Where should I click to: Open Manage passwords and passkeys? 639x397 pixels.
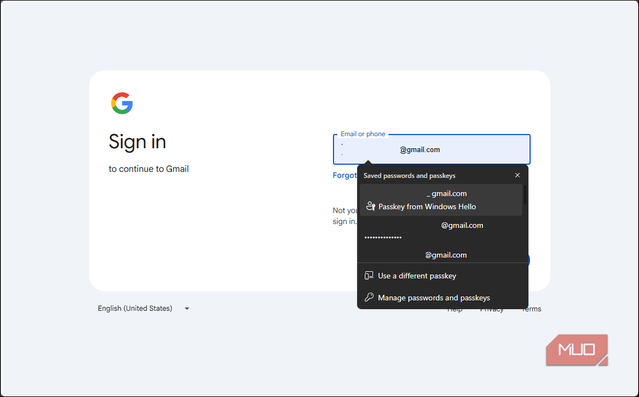[443, 298]
